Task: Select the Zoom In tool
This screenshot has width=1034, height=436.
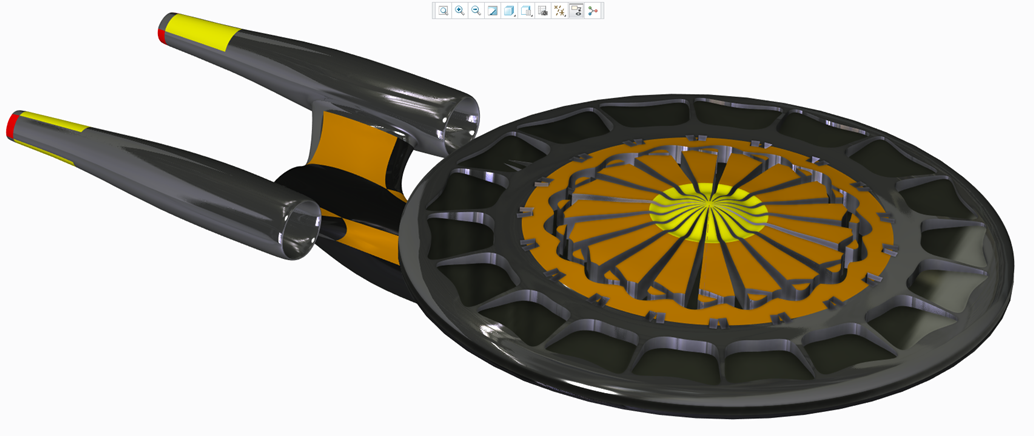Action: click(x=460, y=11)
